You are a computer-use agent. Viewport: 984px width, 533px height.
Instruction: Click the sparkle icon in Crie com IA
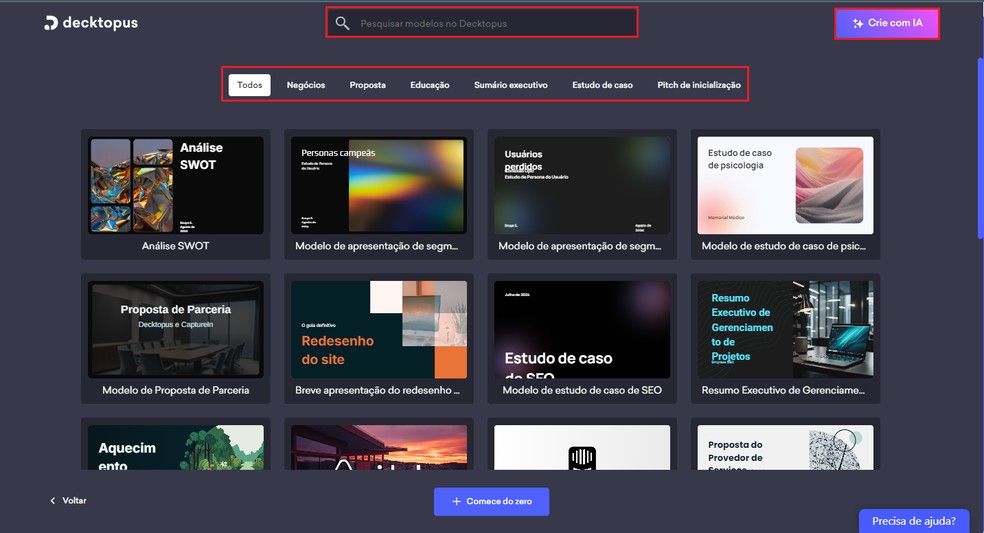coord(857,23)
